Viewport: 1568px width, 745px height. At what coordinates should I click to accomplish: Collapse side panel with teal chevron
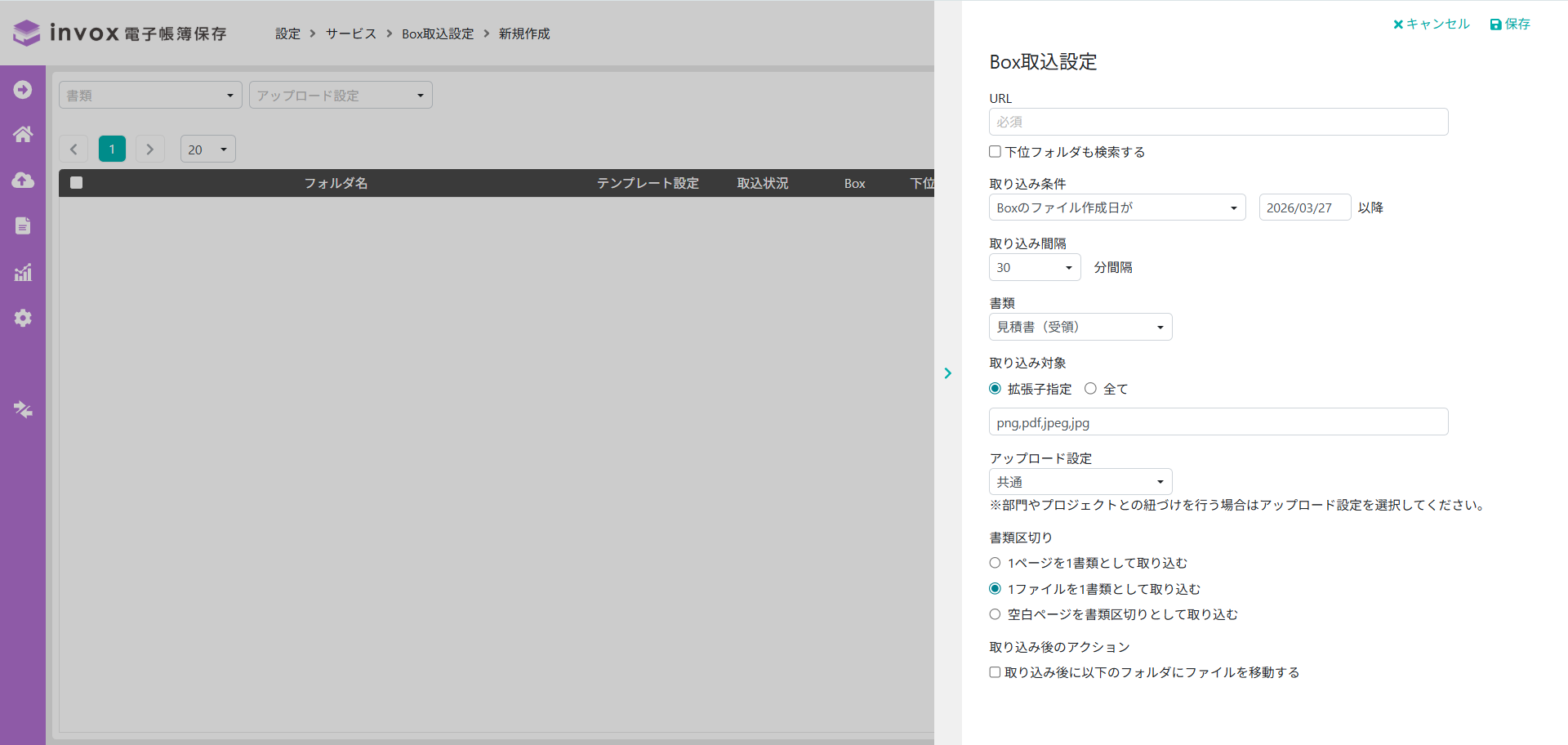[x=947, y=373]
